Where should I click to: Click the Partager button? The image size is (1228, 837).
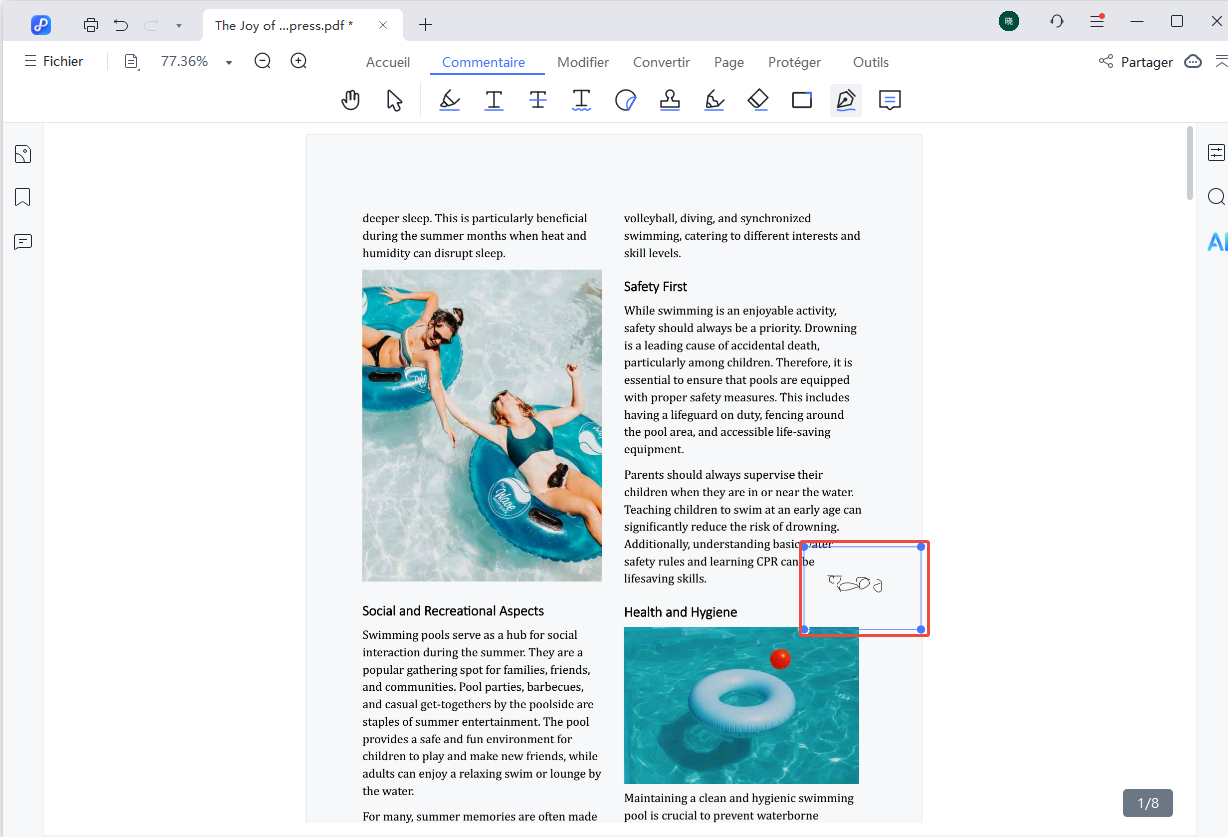tap(1135, 62)
